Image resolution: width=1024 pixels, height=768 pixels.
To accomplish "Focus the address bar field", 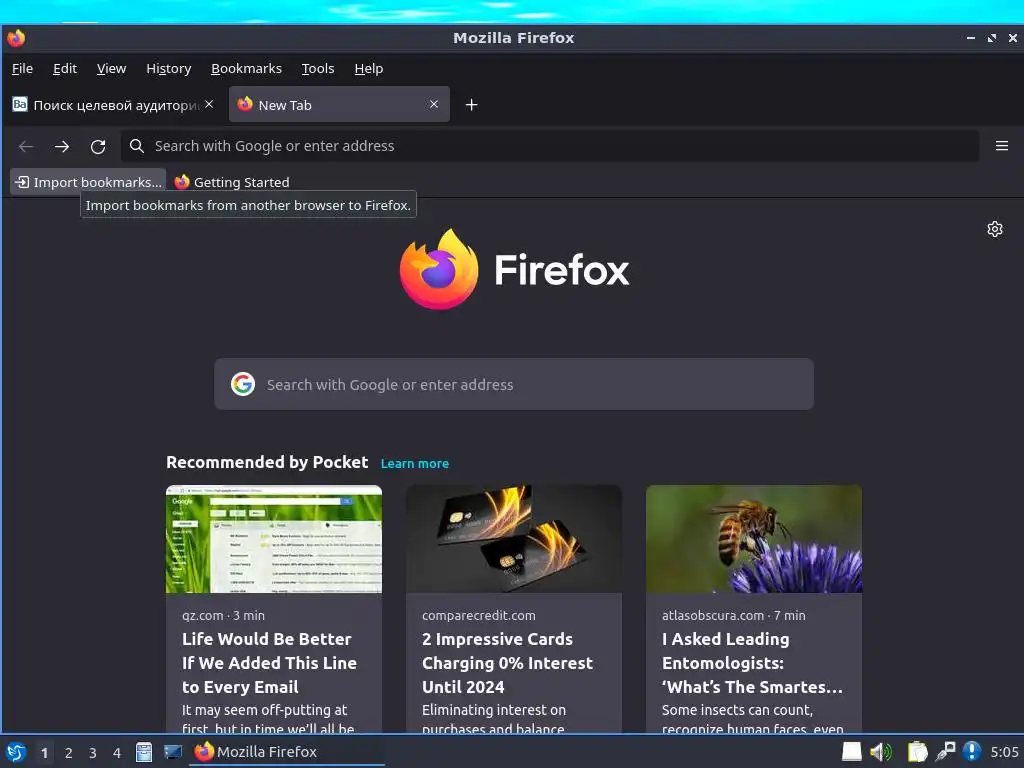I will [x=550, y=146].
